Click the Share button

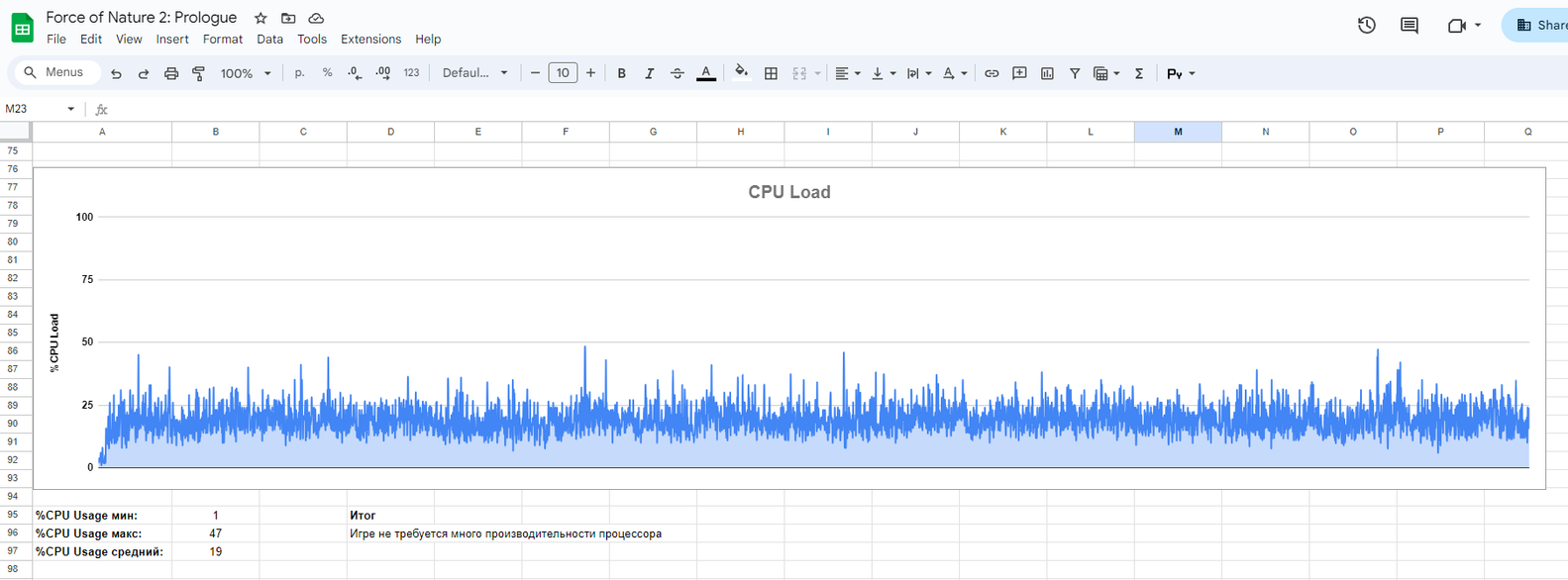tap(1540, 26)
